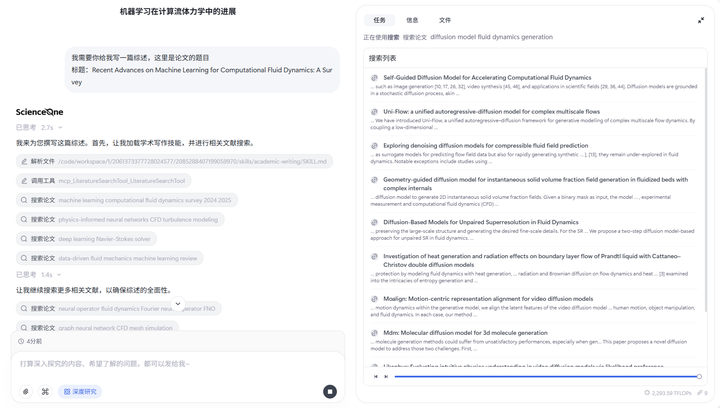Screen dimensions: 720x408
Task: Open search step 'deep learning Navier-Stokes solver'
Action: [86, 239]
